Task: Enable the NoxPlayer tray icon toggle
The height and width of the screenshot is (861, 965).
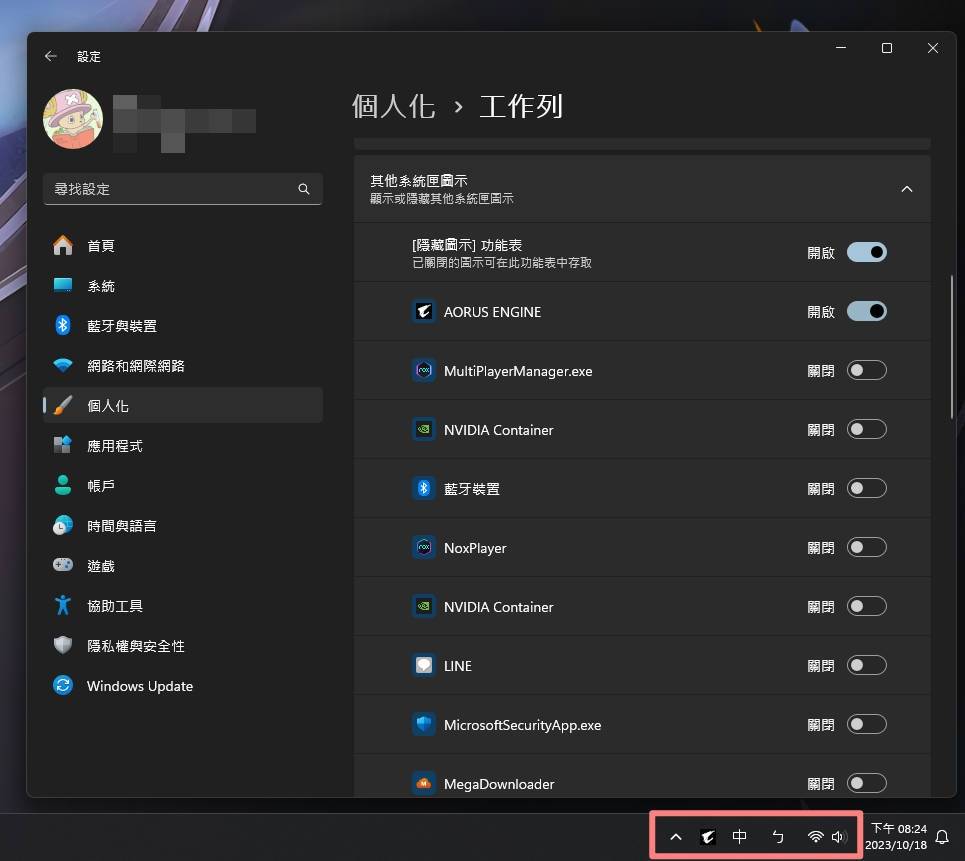Action: [x=866, y=547]
